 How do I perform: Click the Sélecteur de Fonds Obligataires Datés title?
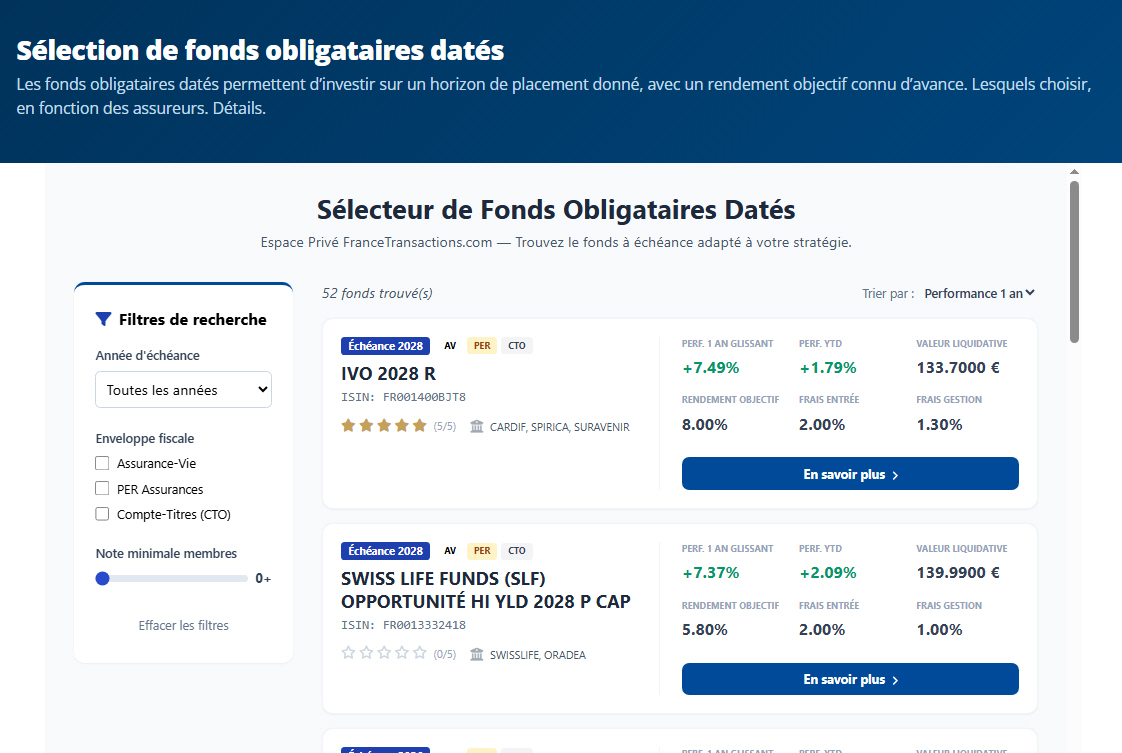coord(556,210)
